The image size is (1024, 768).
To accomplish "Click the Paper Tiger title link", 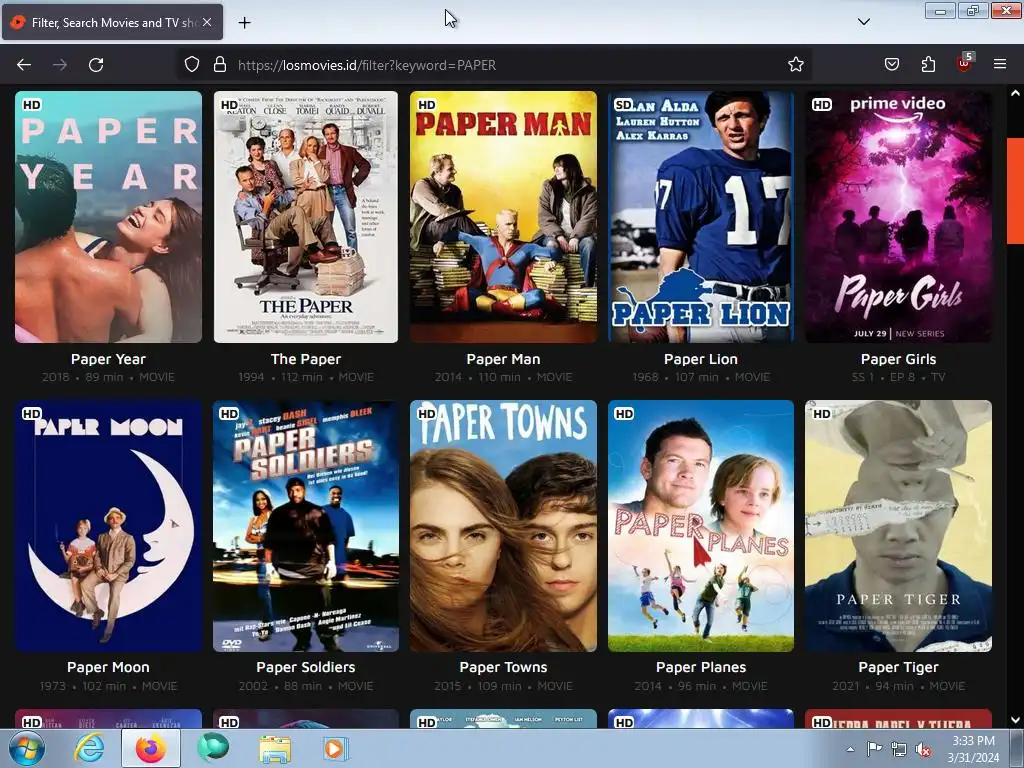I will [x=899, y=667].
